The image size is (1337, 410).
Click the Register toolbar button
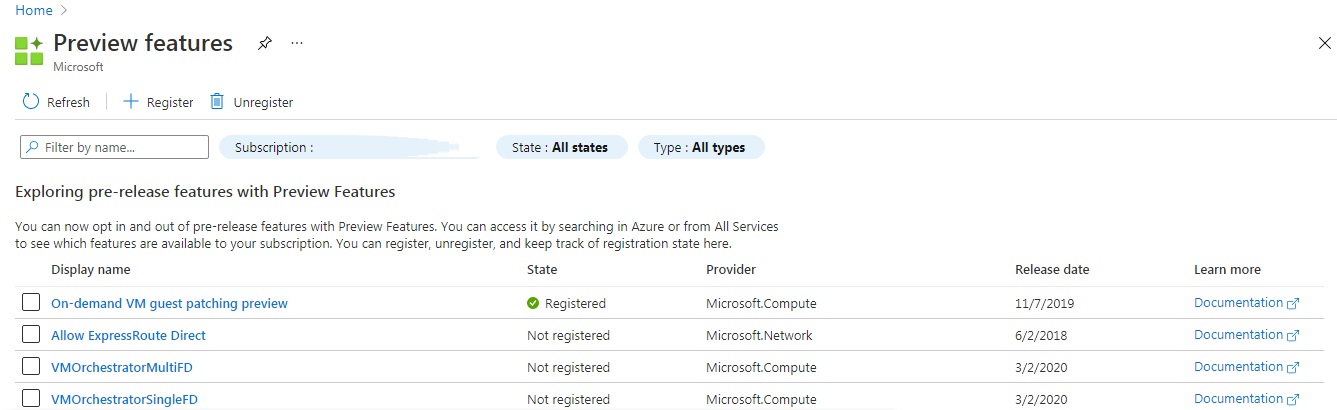click(x=158, y=102)
